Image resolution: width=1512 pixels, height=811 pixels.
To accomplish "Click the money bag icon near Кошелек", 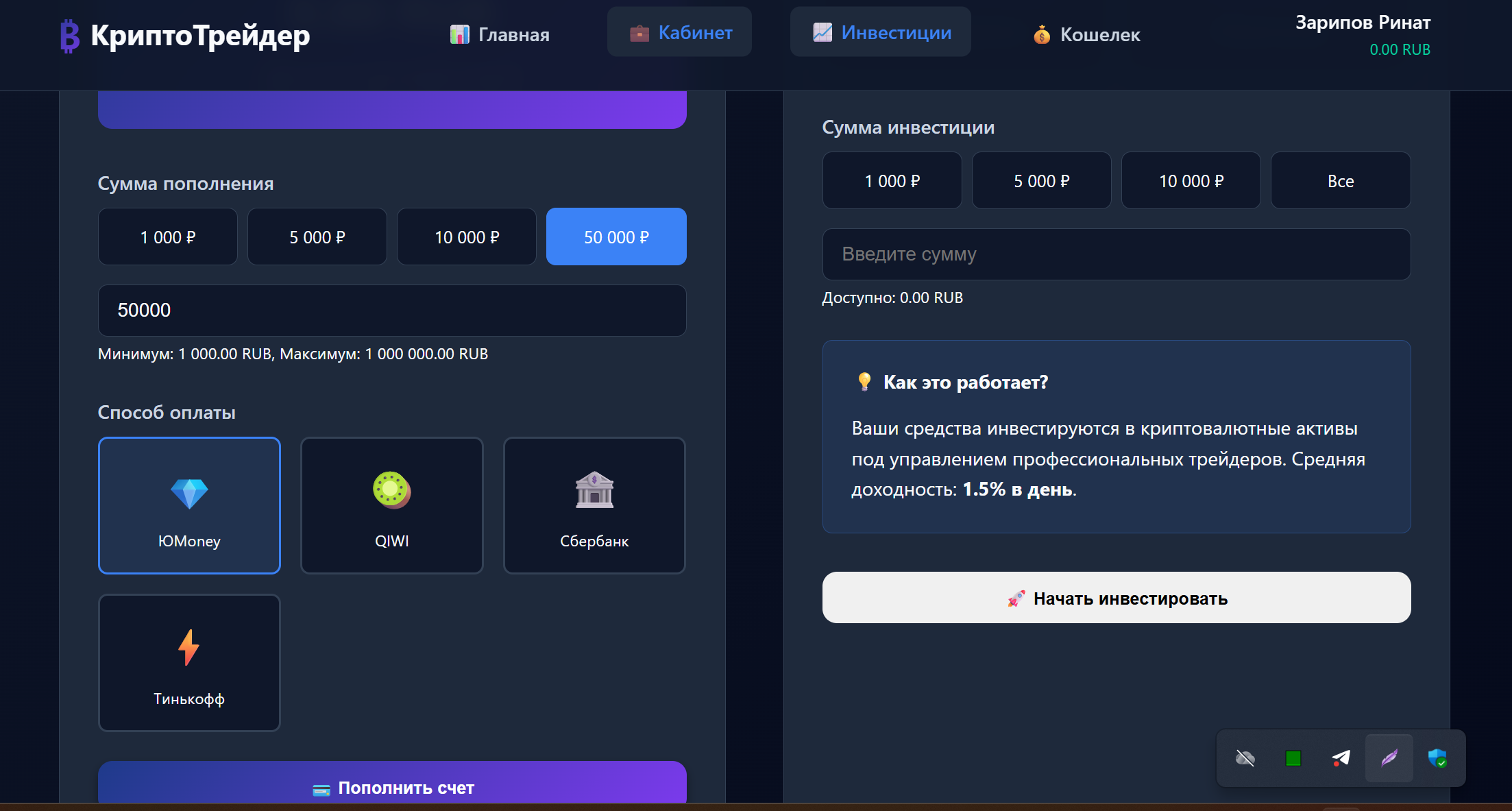I will (x=1042, y=34).
